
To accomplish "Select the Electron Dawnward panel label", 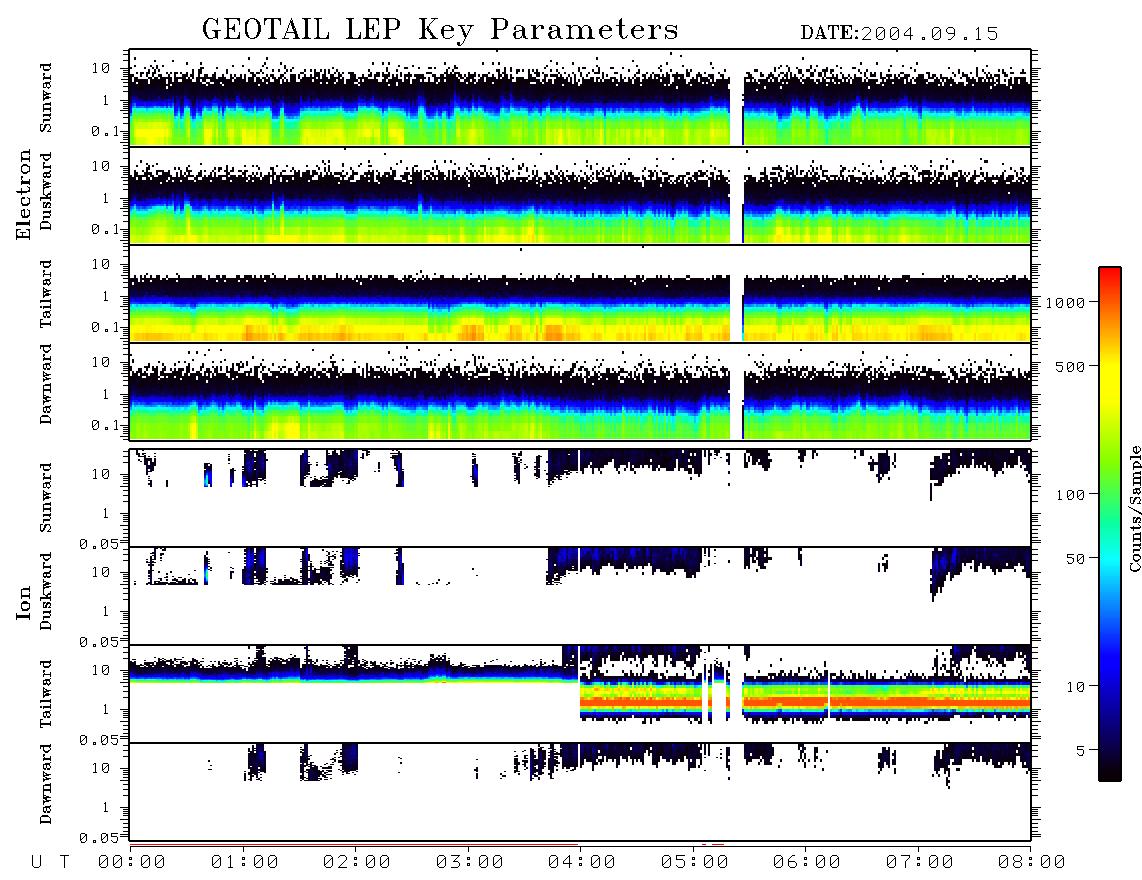I will coord(46,384).
